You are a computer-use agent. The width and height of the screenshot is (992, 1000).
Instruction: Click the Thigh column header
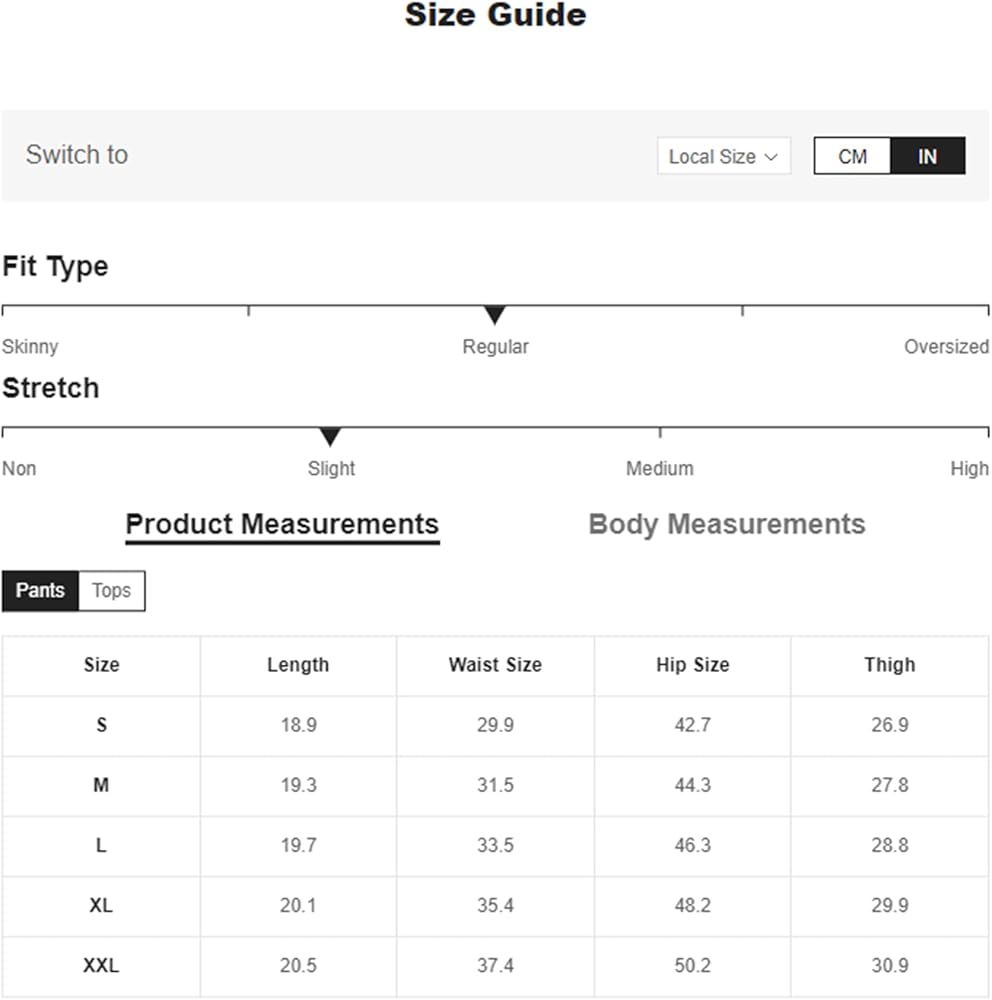pyautogui.click(x=889, y=665)
